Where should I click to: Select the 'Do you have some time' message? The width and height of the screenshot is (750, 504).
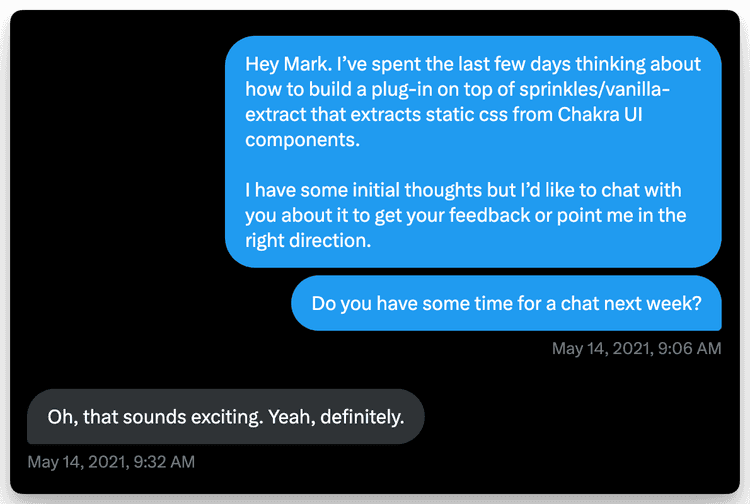coord(506,303)
